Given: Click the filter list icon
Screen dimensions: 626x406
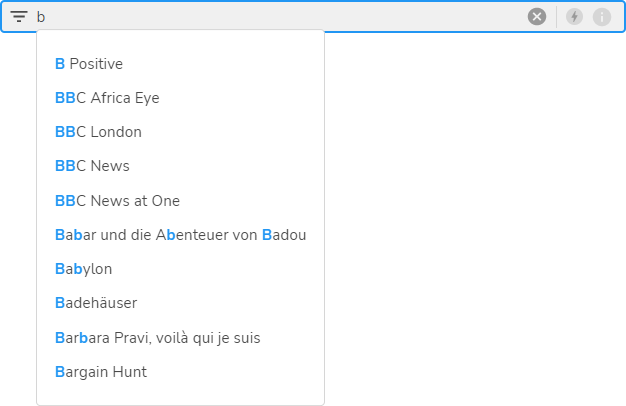Looking at the screenshot, I should (19, 16).
